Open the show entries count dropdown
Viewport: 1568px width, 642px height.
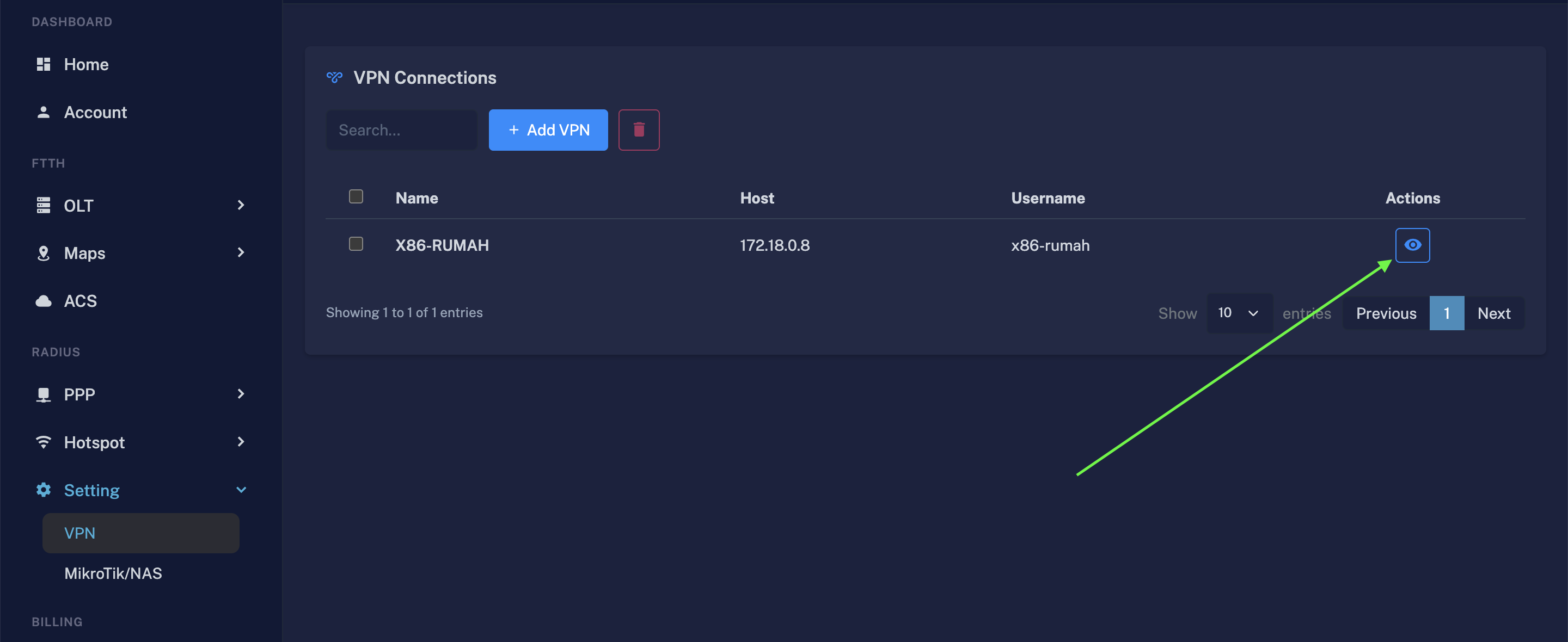[x=1239, y=313]
